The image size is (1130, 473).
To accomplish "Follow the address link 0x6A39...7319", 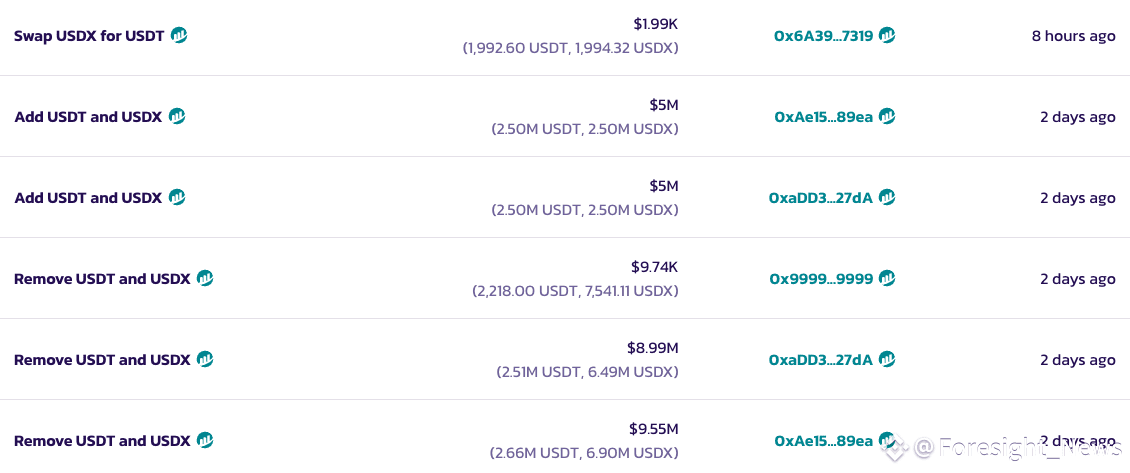I will coord(823,36).
